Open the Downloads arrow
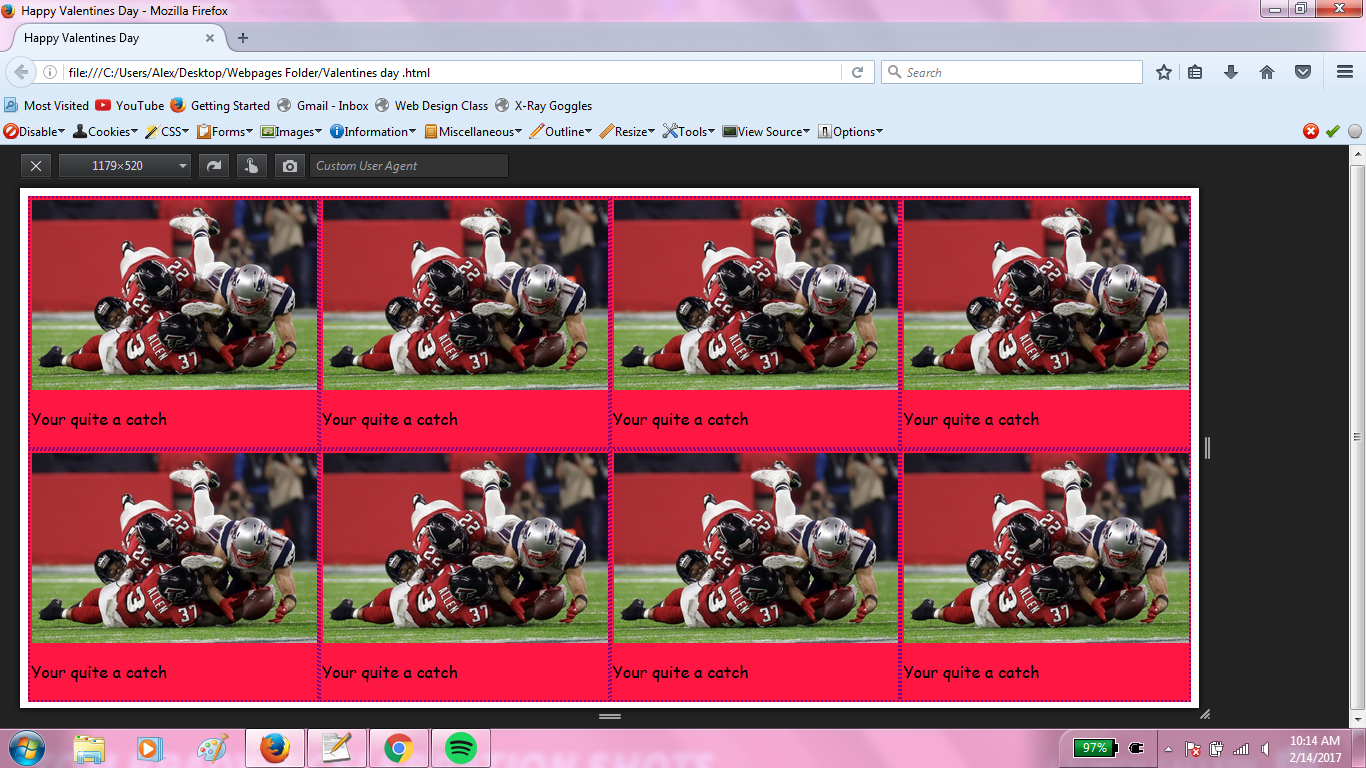 1231,72
